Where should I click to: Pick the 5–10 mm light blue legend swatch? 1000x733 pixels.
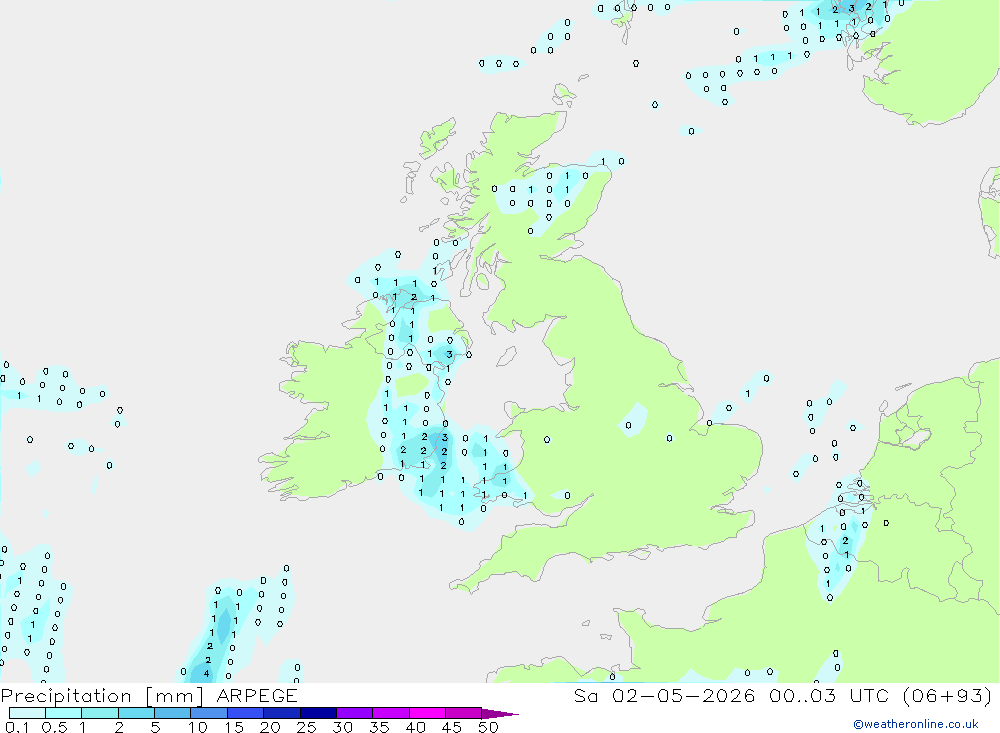[172, 713]
